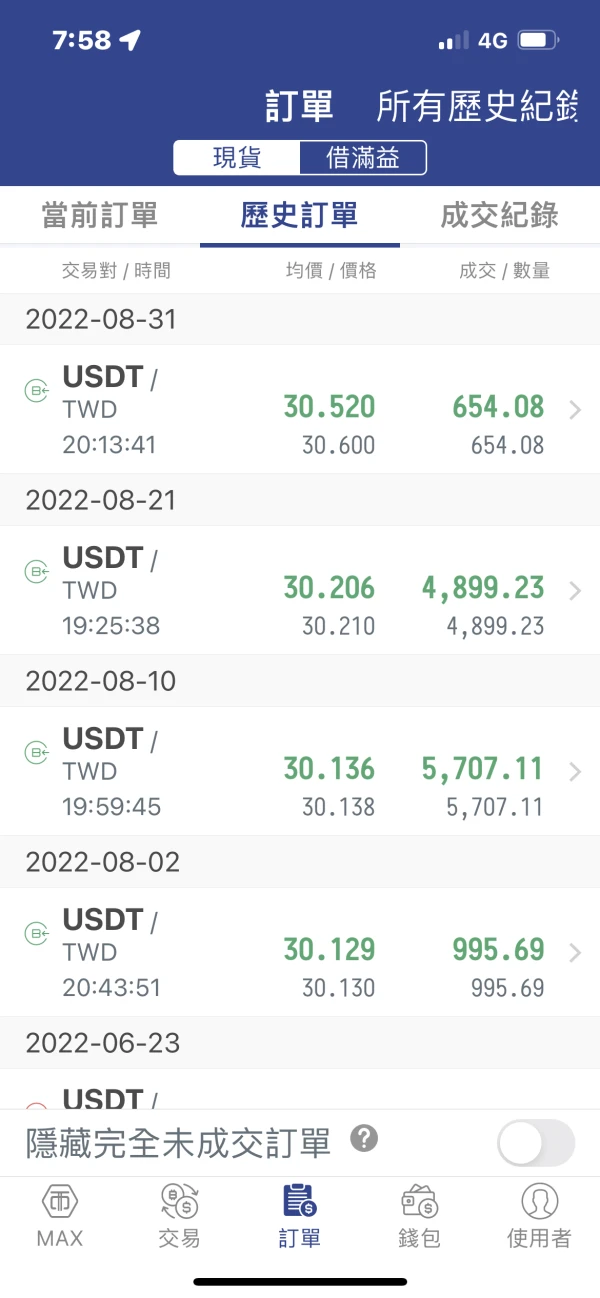600x1298 pixels.
Task: Open the 995.69 order chevron
Action: [x=575, y=953]
